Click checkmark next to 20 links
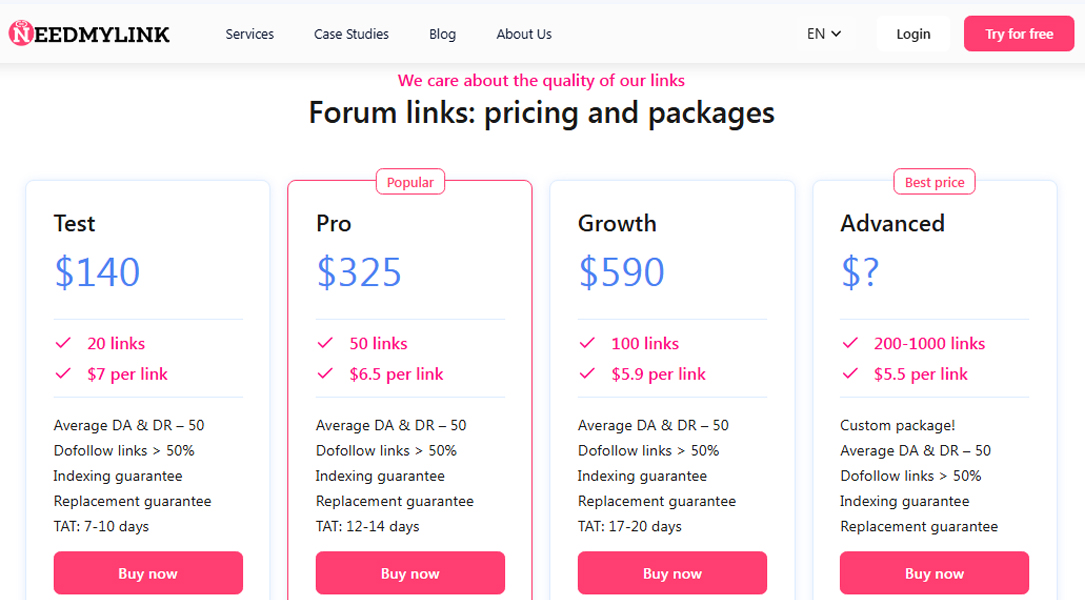 point(63,343)
